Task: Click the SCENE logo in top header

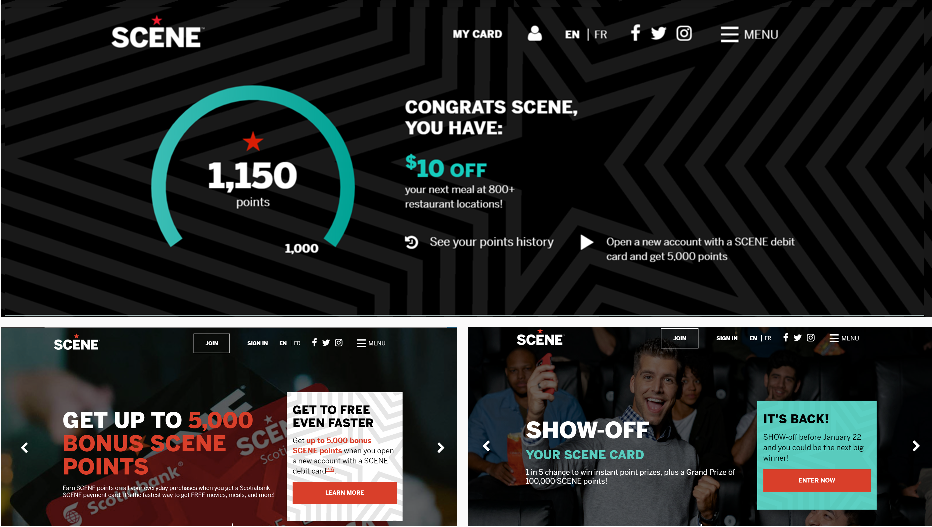Action: (x=158, y=33)
